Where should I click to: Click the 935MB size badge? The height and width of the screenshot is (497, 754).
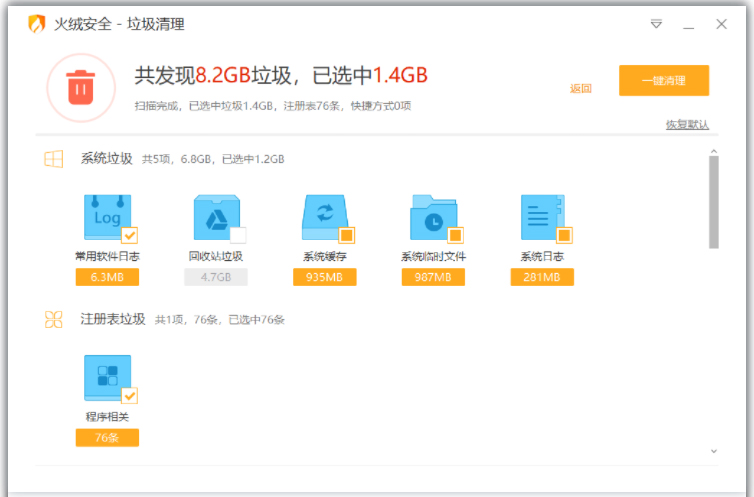[325, 277]
